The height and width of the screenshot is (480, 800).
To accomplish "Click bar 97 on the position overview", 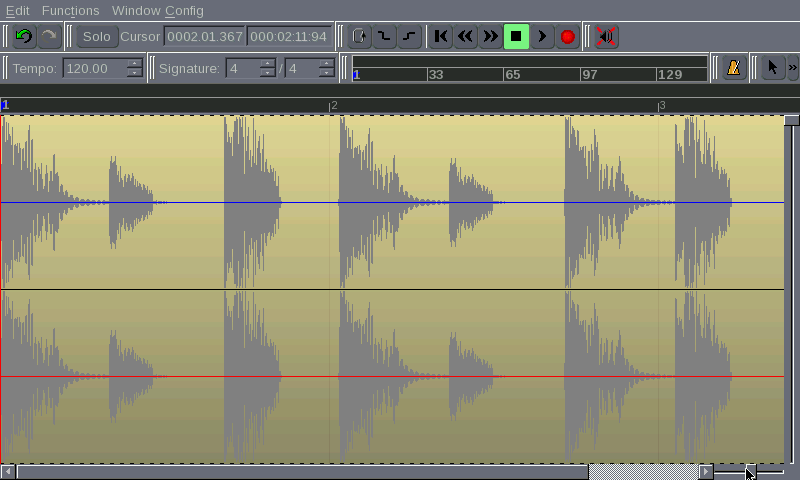I will pos(589,74).
